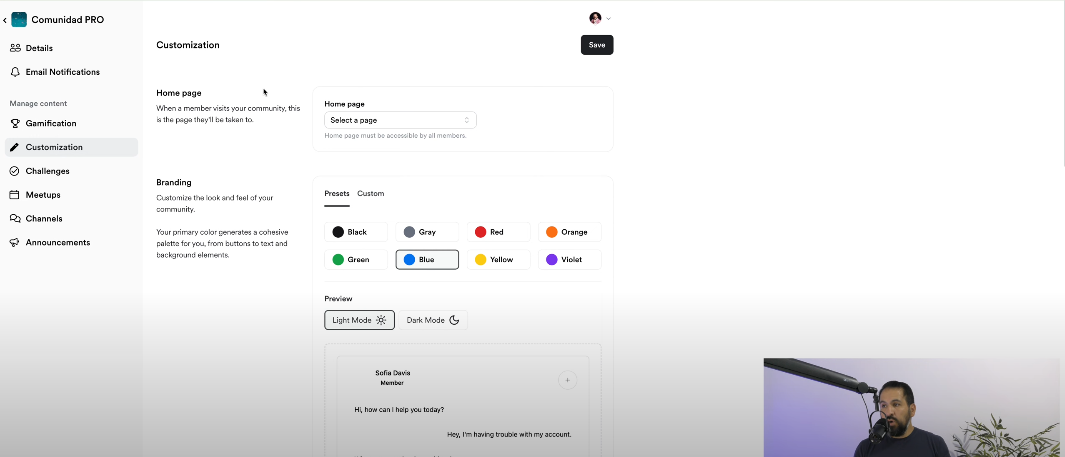Open Email Notifications settings

coord(71,72)
